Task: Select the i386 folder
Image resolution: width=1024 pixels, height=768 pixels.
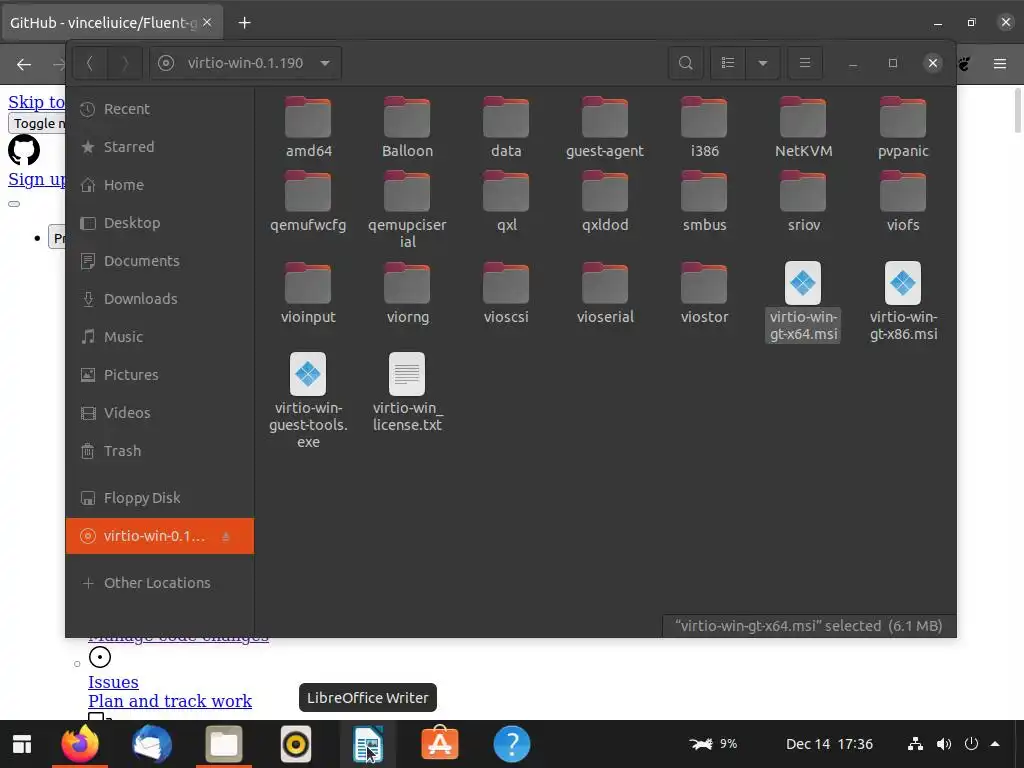Action: click(x=704, y=127)
